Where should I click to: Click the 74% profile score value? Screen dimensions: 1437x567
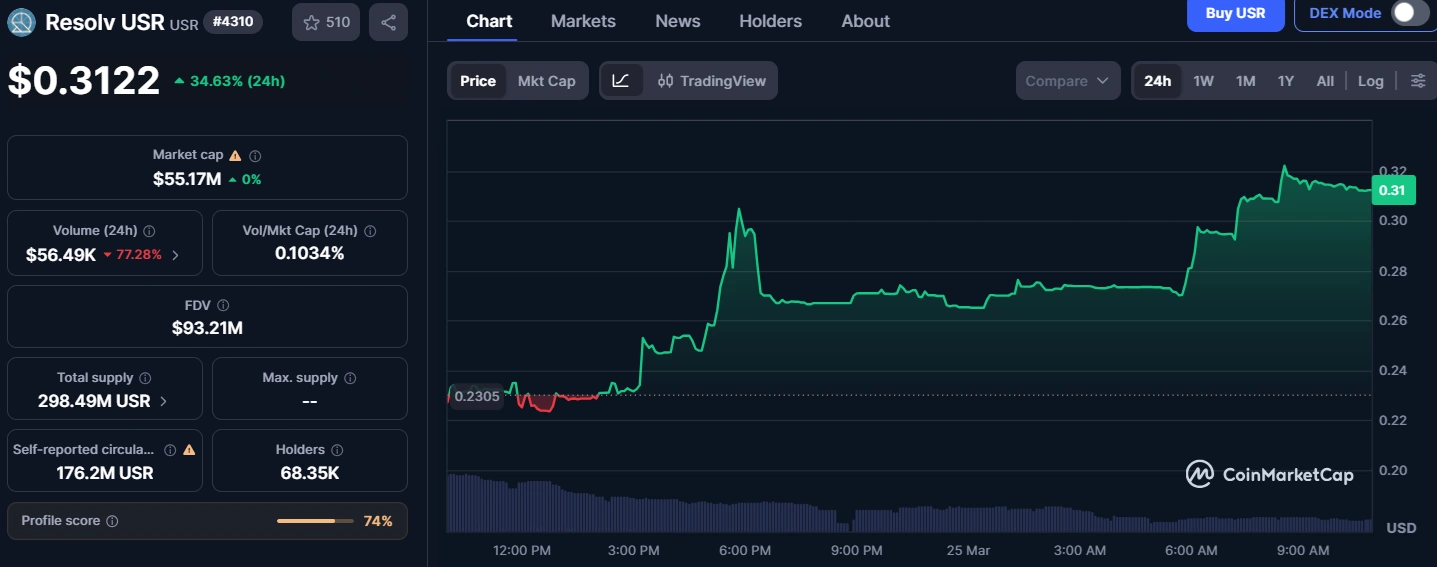pos(378,521)
